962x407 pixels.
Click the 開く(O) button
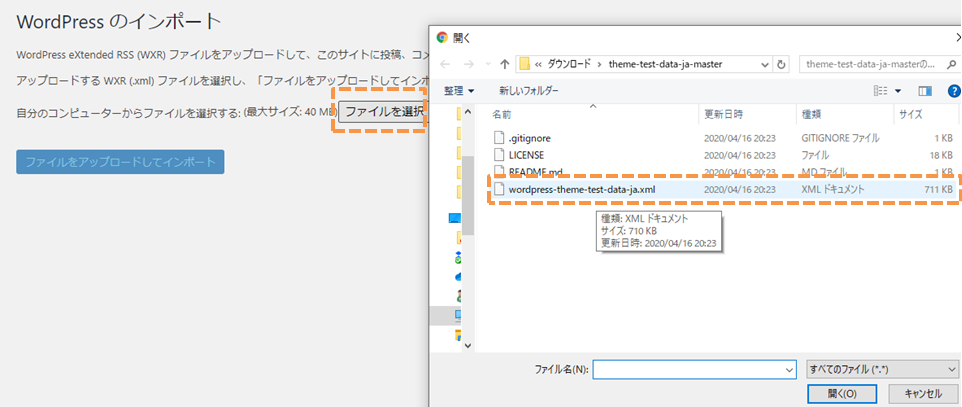(x=842, y=393)
